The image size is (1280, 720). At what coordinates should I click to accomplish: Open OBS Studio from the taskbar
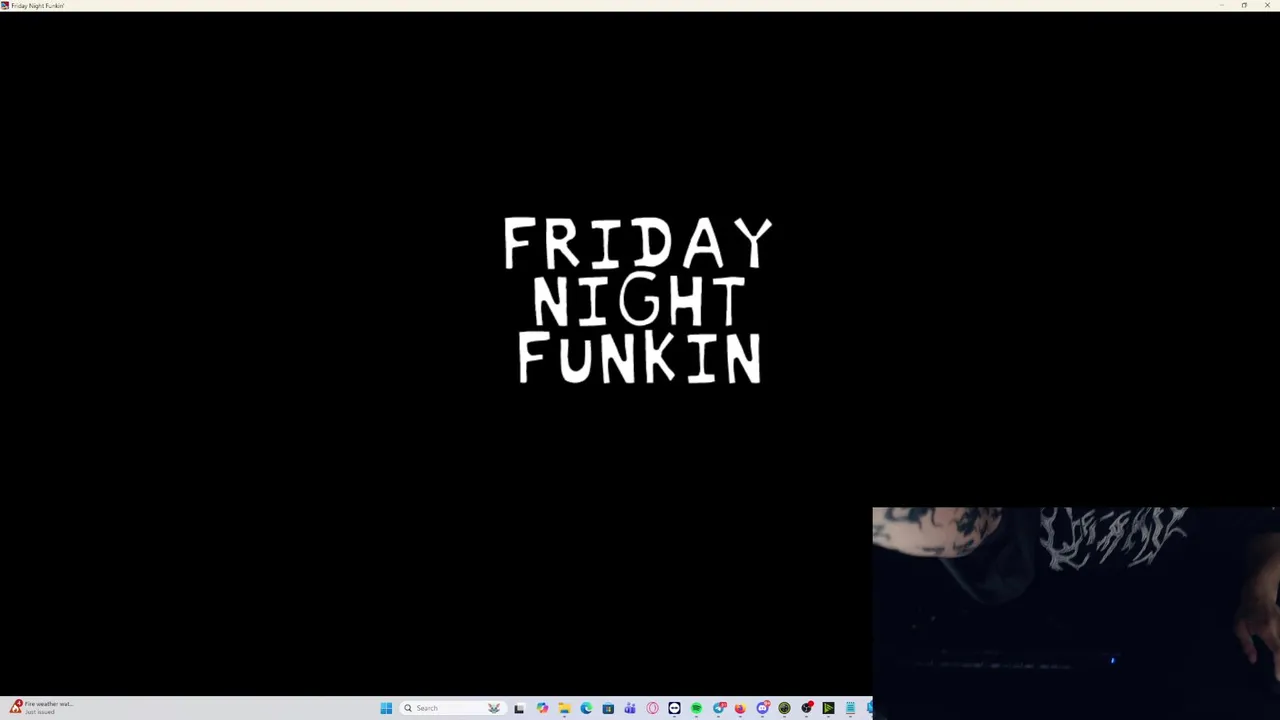tap(807, 708)
